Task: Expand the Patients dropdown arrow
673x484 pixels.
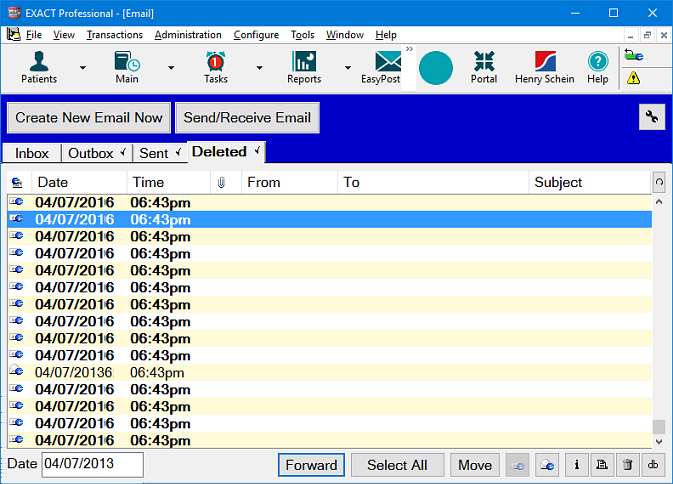Action: coord(82,68)
